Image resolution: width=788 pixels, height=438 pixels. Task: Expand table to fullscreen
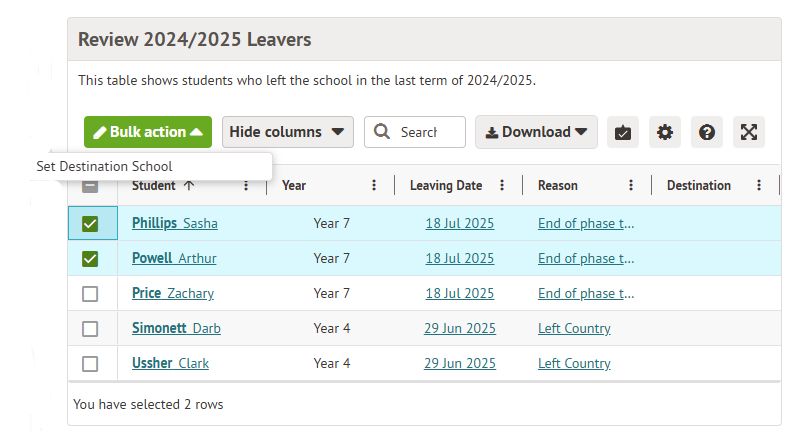click(749, 132)
